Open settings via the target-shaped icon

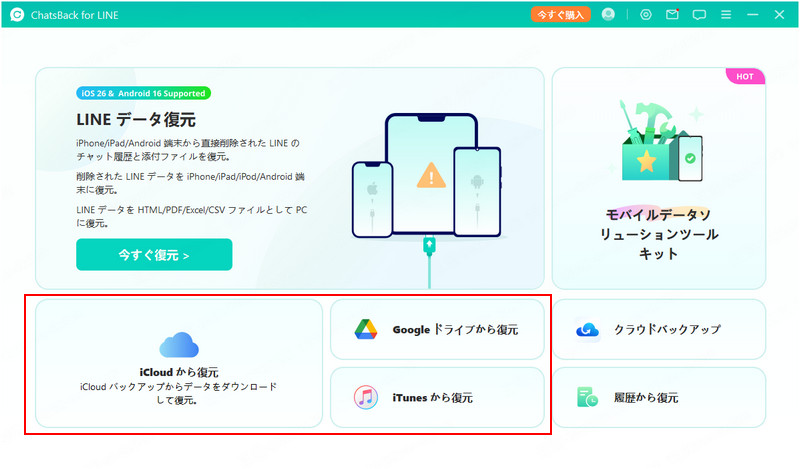(x=646, y=14)
